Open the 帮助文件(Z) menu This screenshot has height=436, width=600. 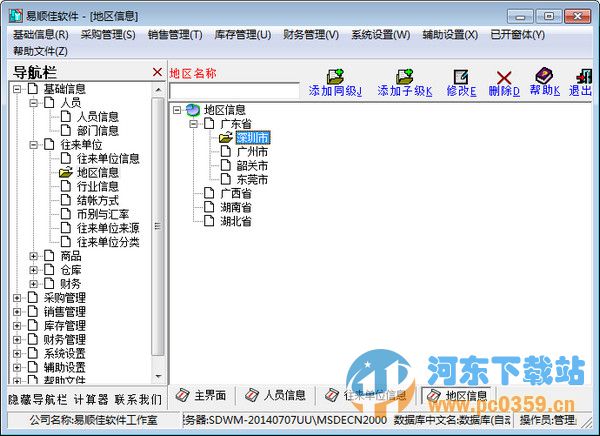[40, 51]
